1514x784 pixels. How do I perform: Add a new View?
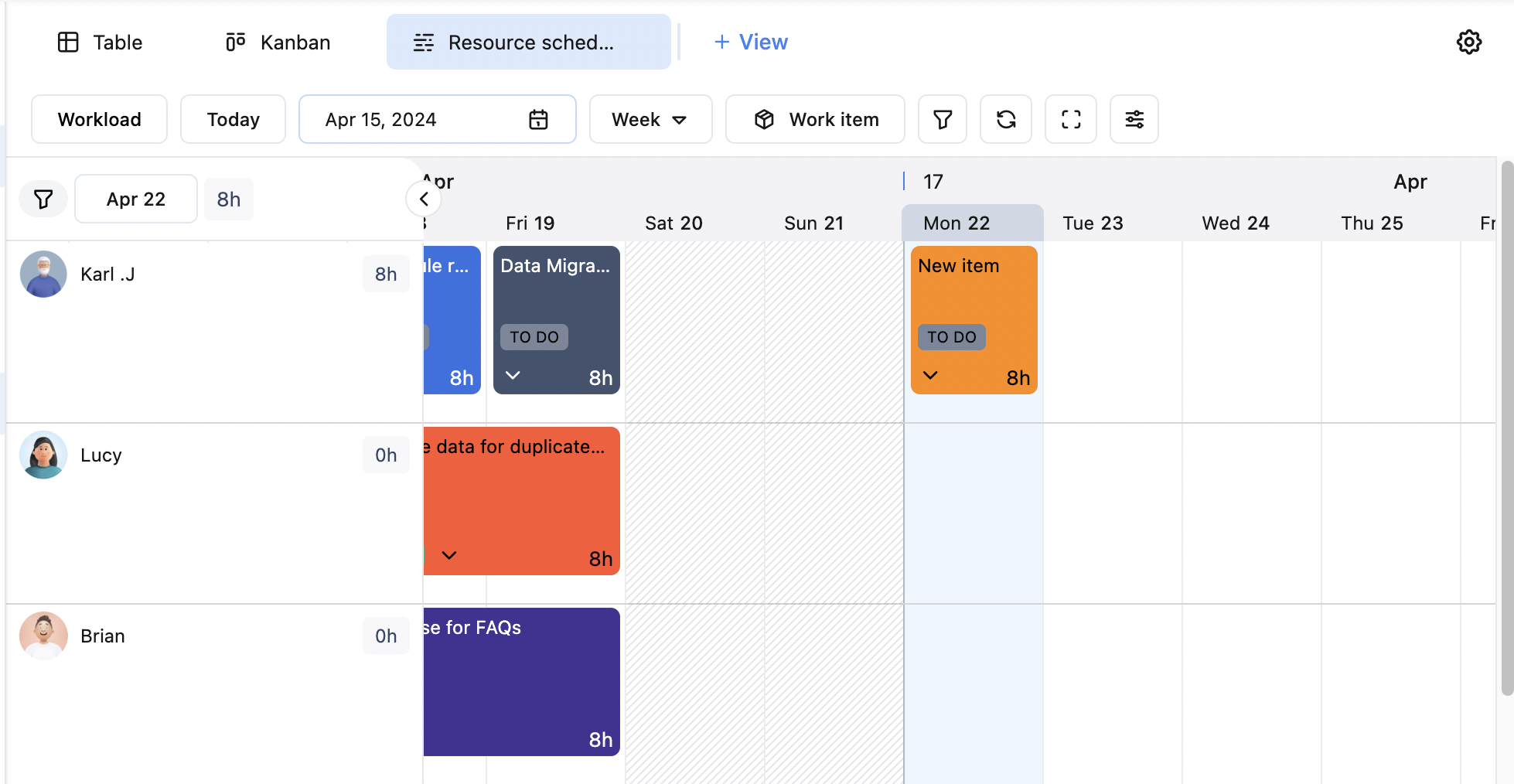750,42
